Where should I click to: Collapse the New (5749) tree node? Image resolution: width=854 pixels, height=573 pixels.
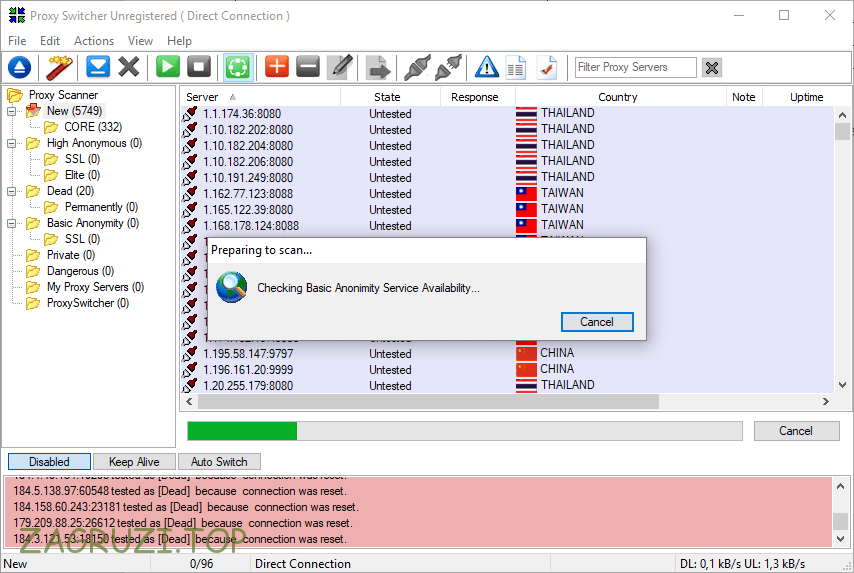pos(11,111)
